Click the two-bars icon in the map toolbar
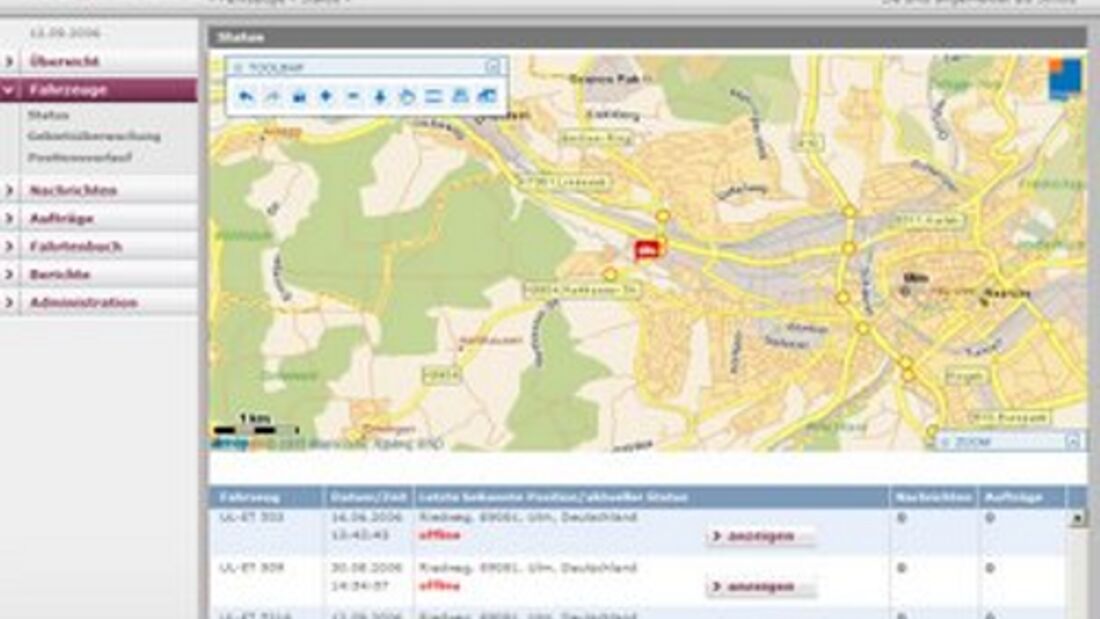 (x=434, y=97)
